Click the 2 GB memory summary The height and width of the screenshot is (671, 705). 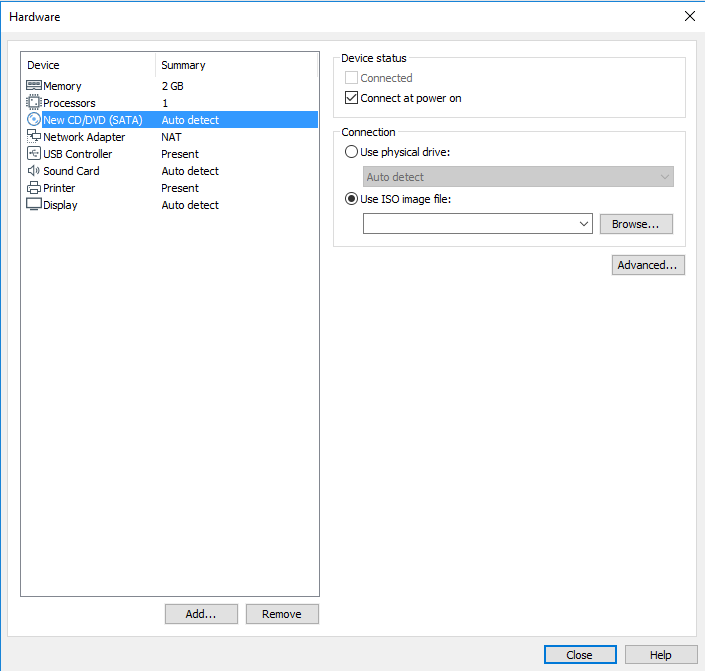173,86
